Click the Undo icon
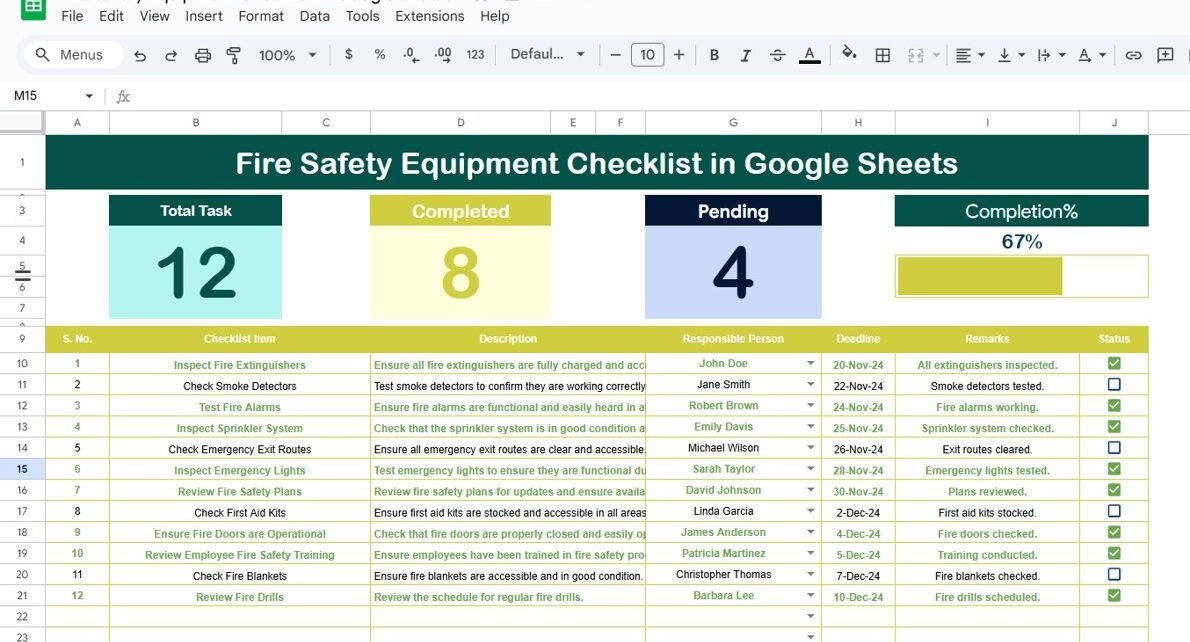The width and height of the screenshot is (1190, 642). (x=140, y=55)
